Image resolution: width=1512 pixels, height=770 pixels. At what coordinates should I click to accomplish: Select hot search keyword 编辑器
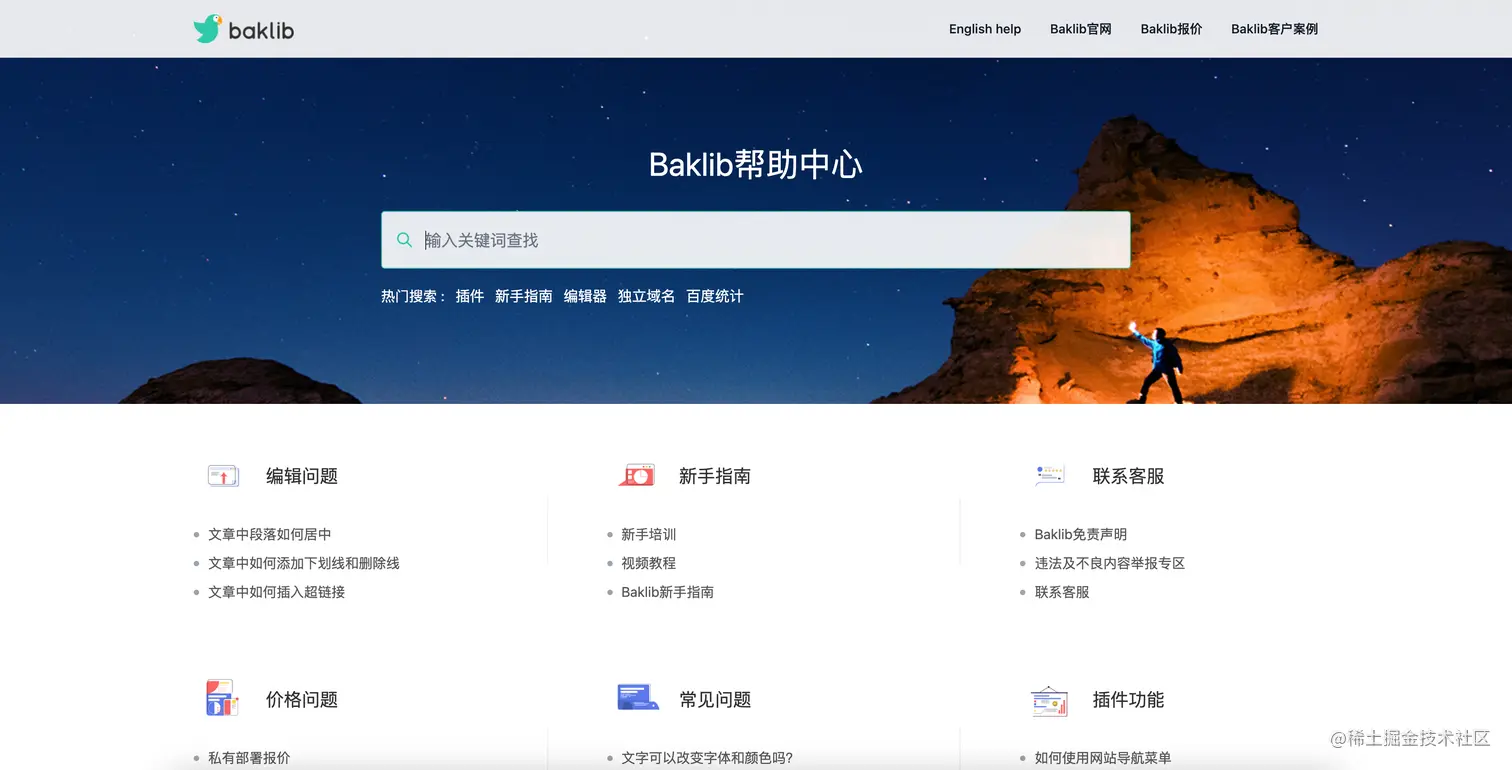pos(585,296)
